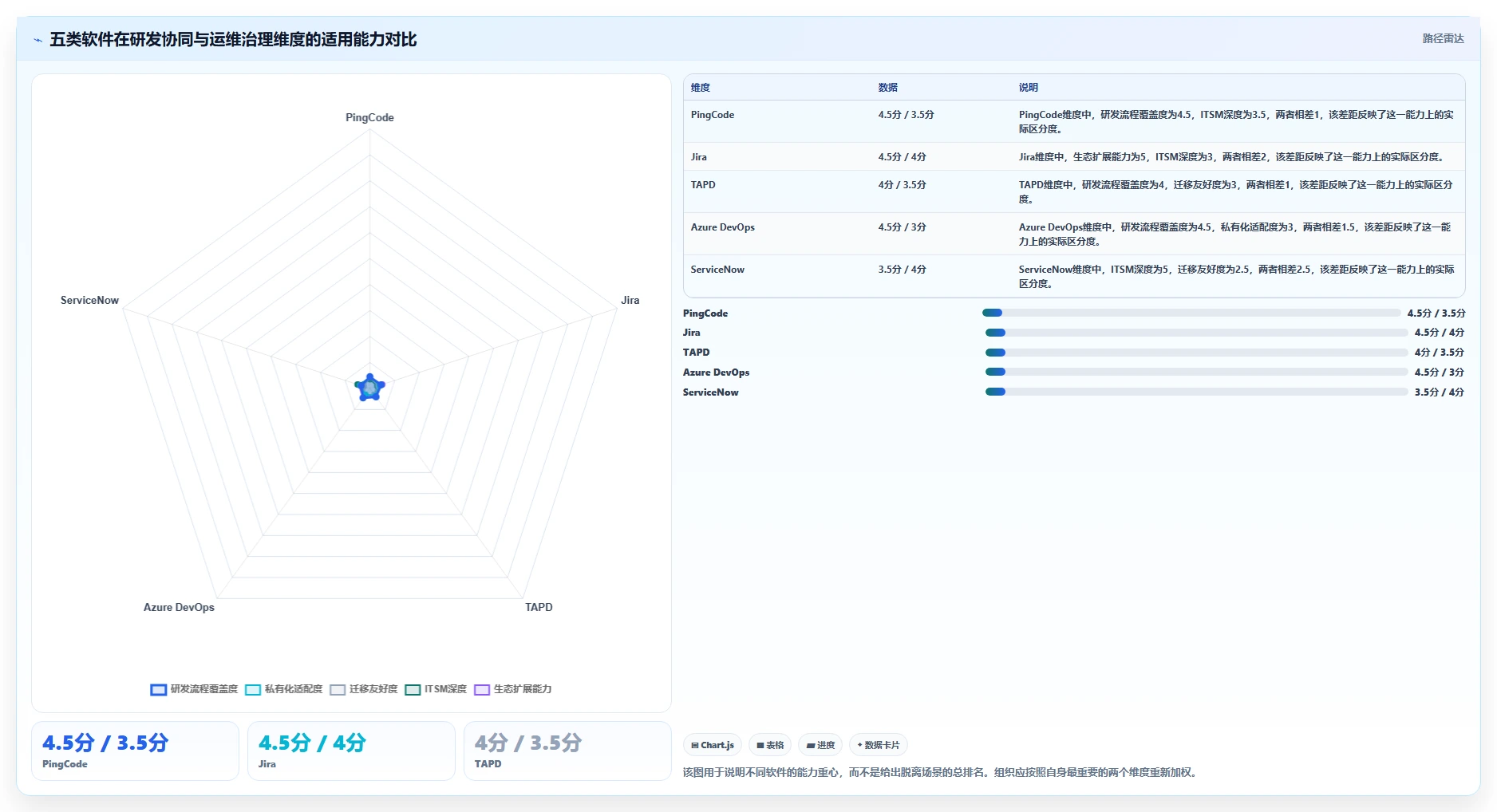Click the Jira table row name
The width and height of the screenshot is (1497, 812).
click(699, 157)
